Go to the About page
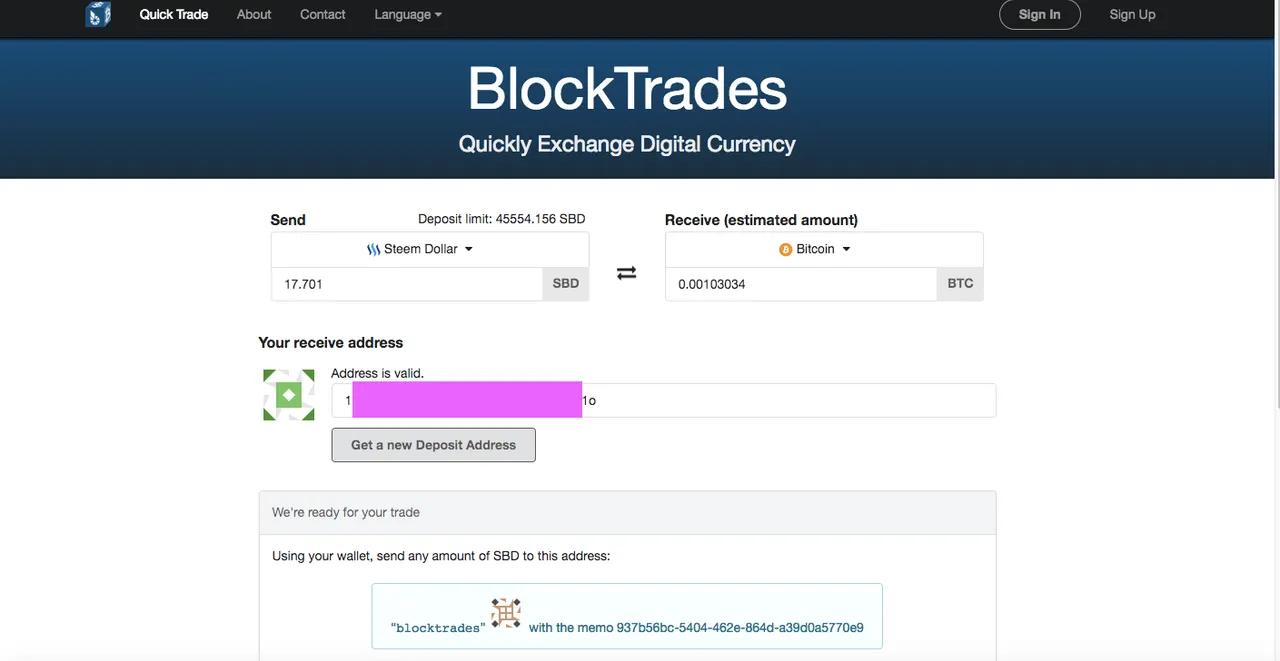The image size is (1280, 661). tap(254, 14)
